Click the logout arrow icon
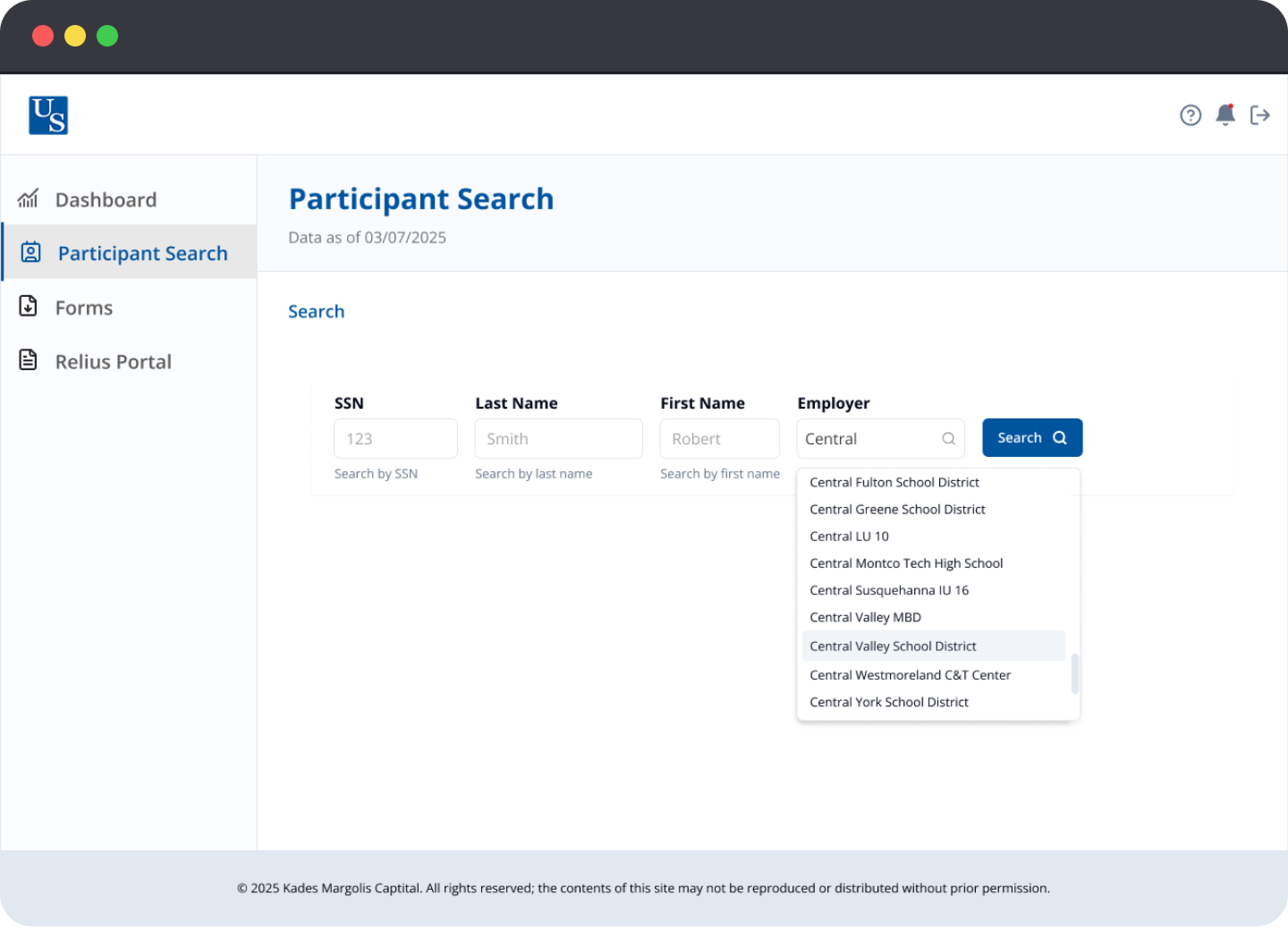Screen dimensions: 1288x929 [1260, 115]
